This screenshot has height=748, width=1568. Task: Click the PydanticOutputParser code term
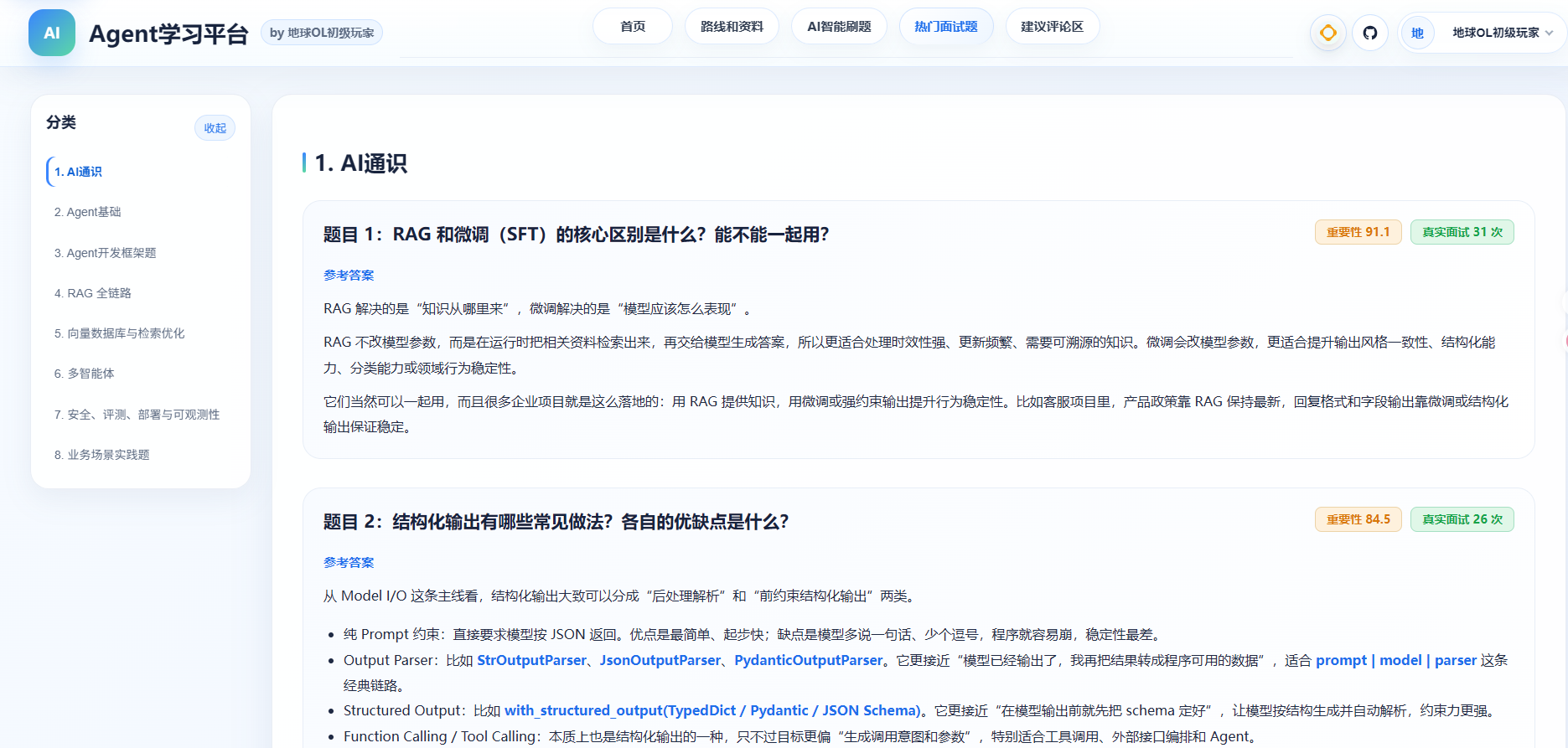[809, 660]
